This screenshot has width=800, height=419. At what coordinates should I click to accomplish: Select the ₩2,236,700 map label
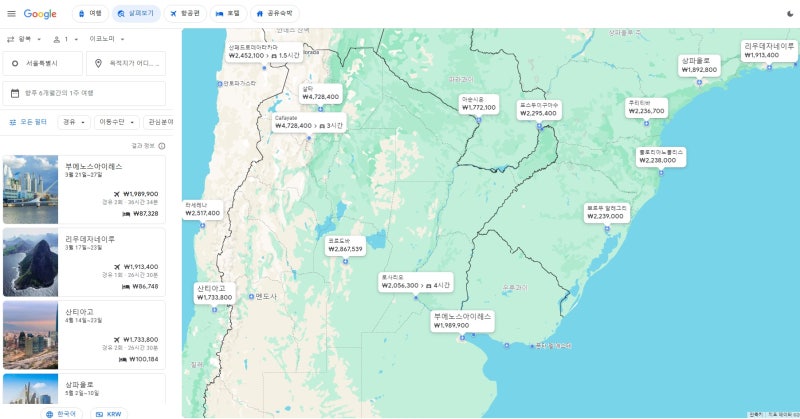point(646,107)
